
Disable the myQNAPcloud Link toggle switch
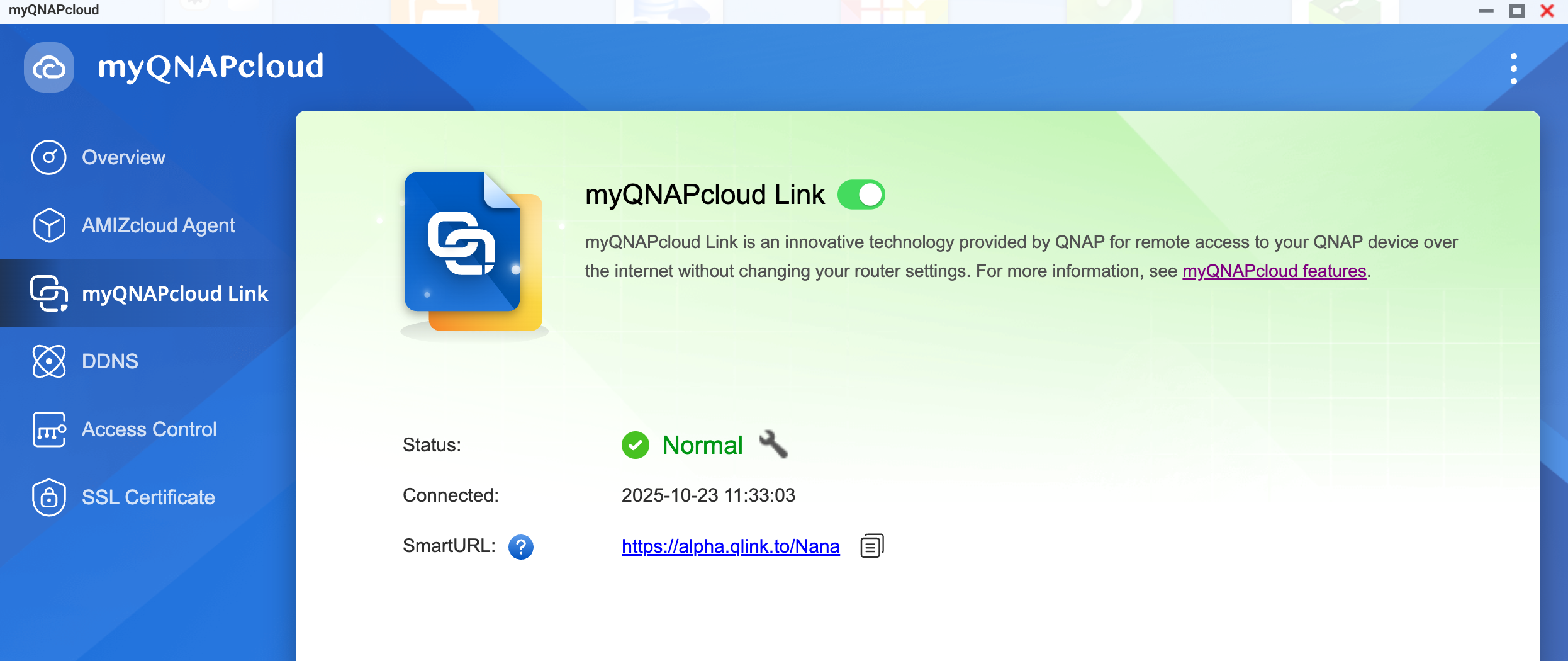861,195
